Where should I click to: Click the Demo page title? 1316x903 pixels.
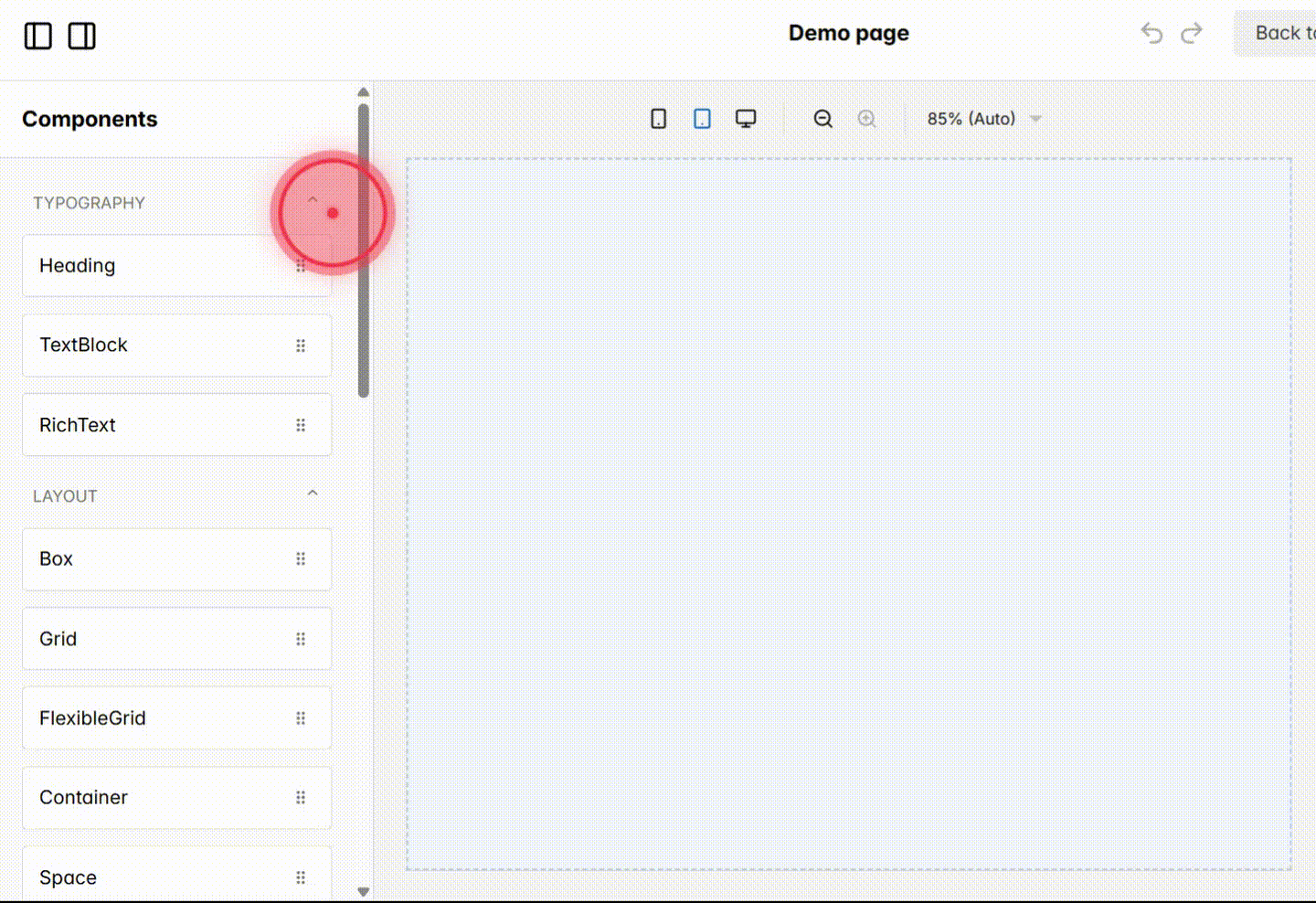tap(848, 33)
